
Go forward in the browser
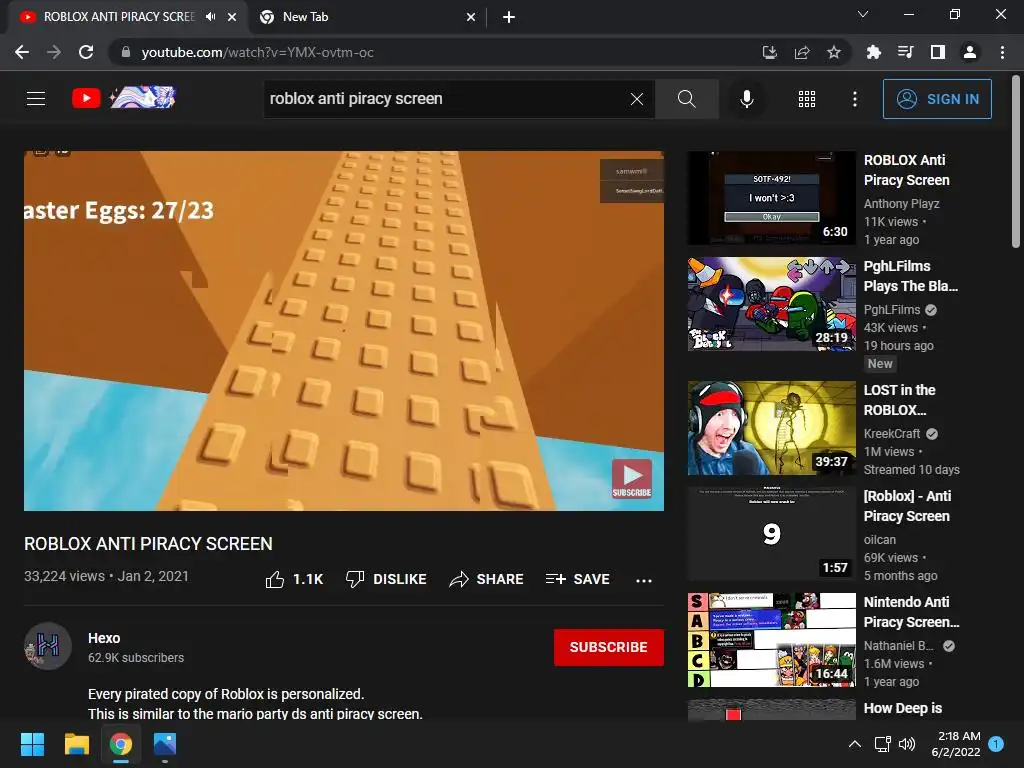[54, 52]
